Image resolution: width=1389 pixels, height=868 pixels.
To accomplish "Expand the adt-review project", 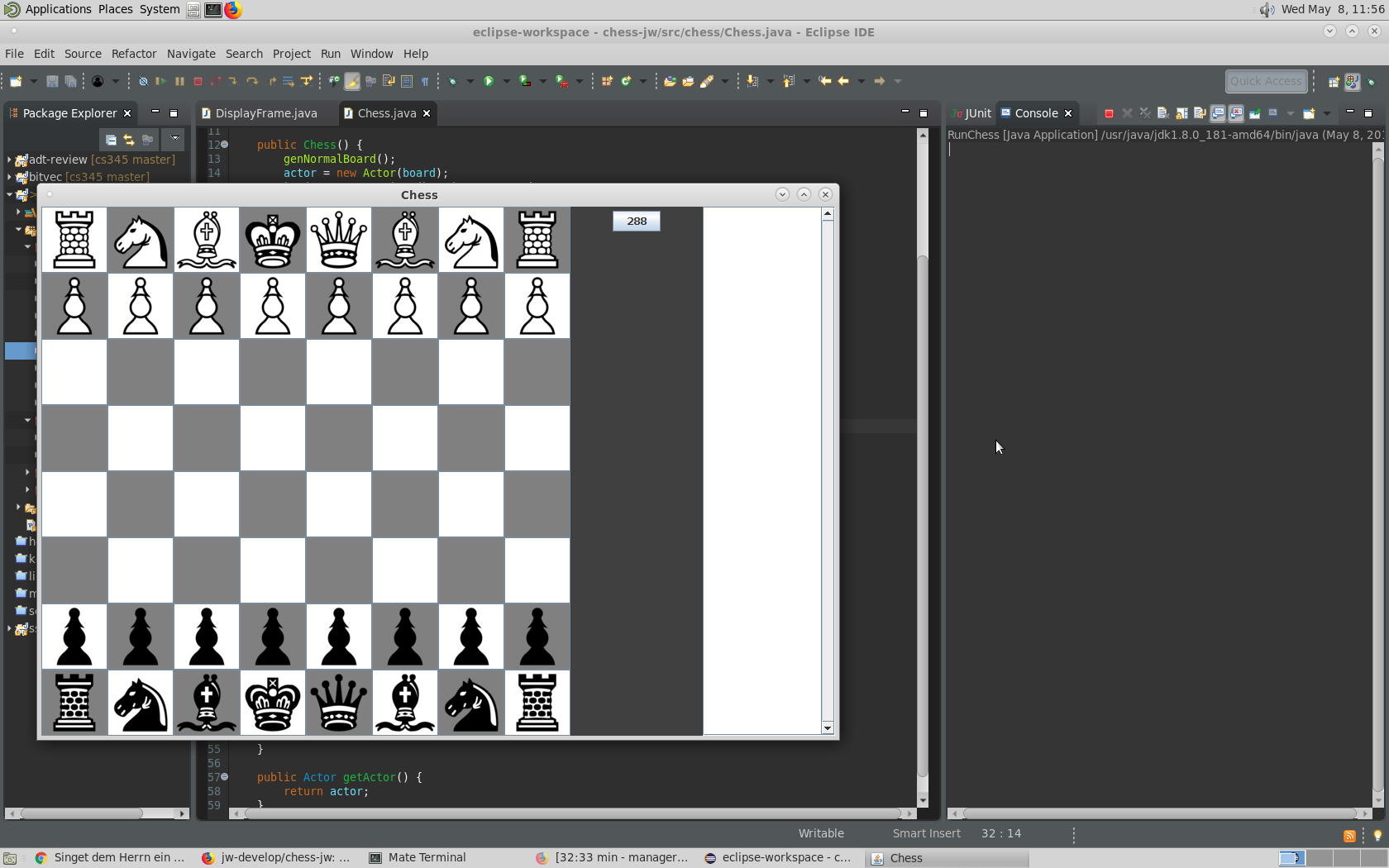I will pos(9,160).
